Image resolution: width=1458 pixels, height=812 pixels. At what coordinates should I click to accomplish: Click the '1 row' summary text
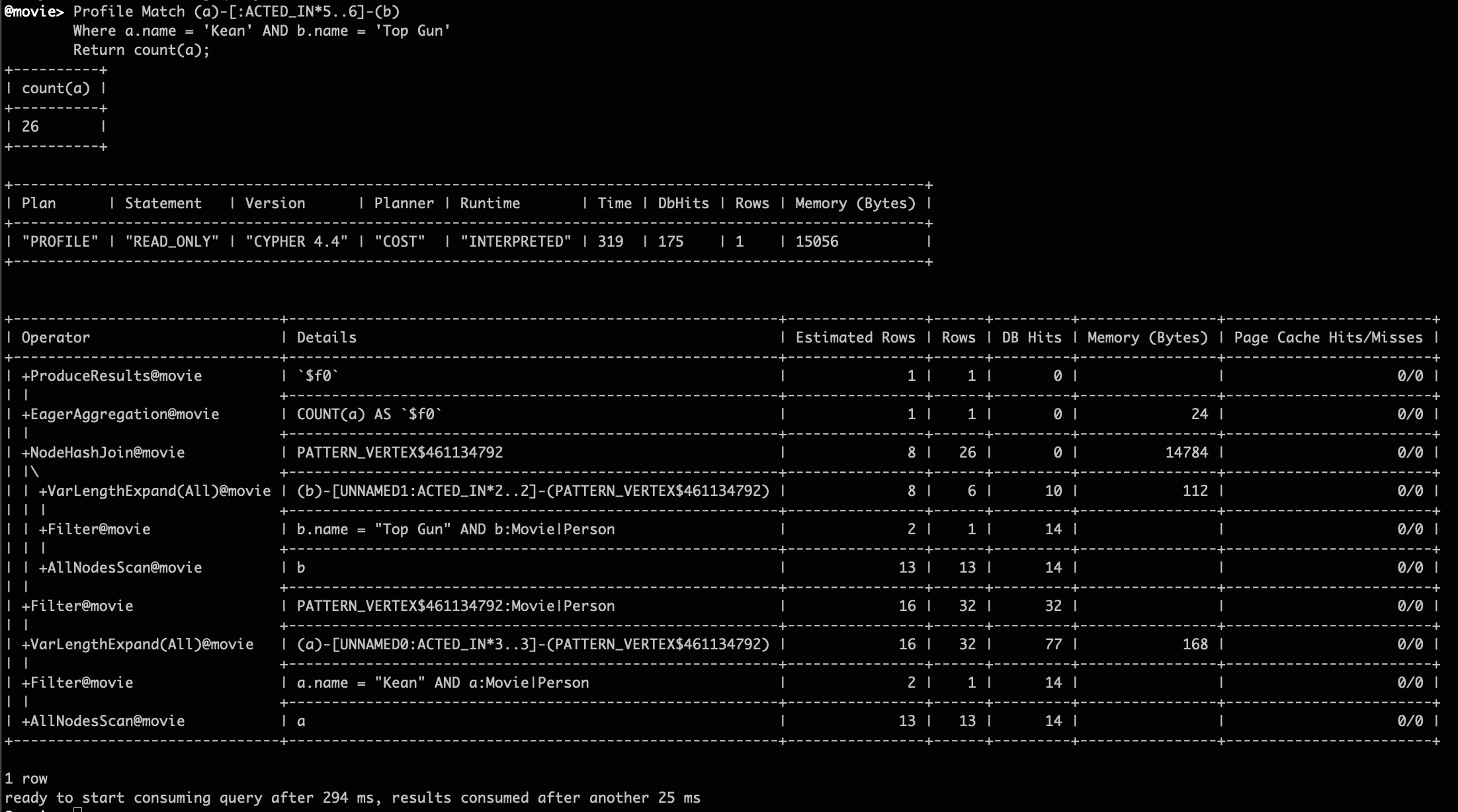[26, 778]
